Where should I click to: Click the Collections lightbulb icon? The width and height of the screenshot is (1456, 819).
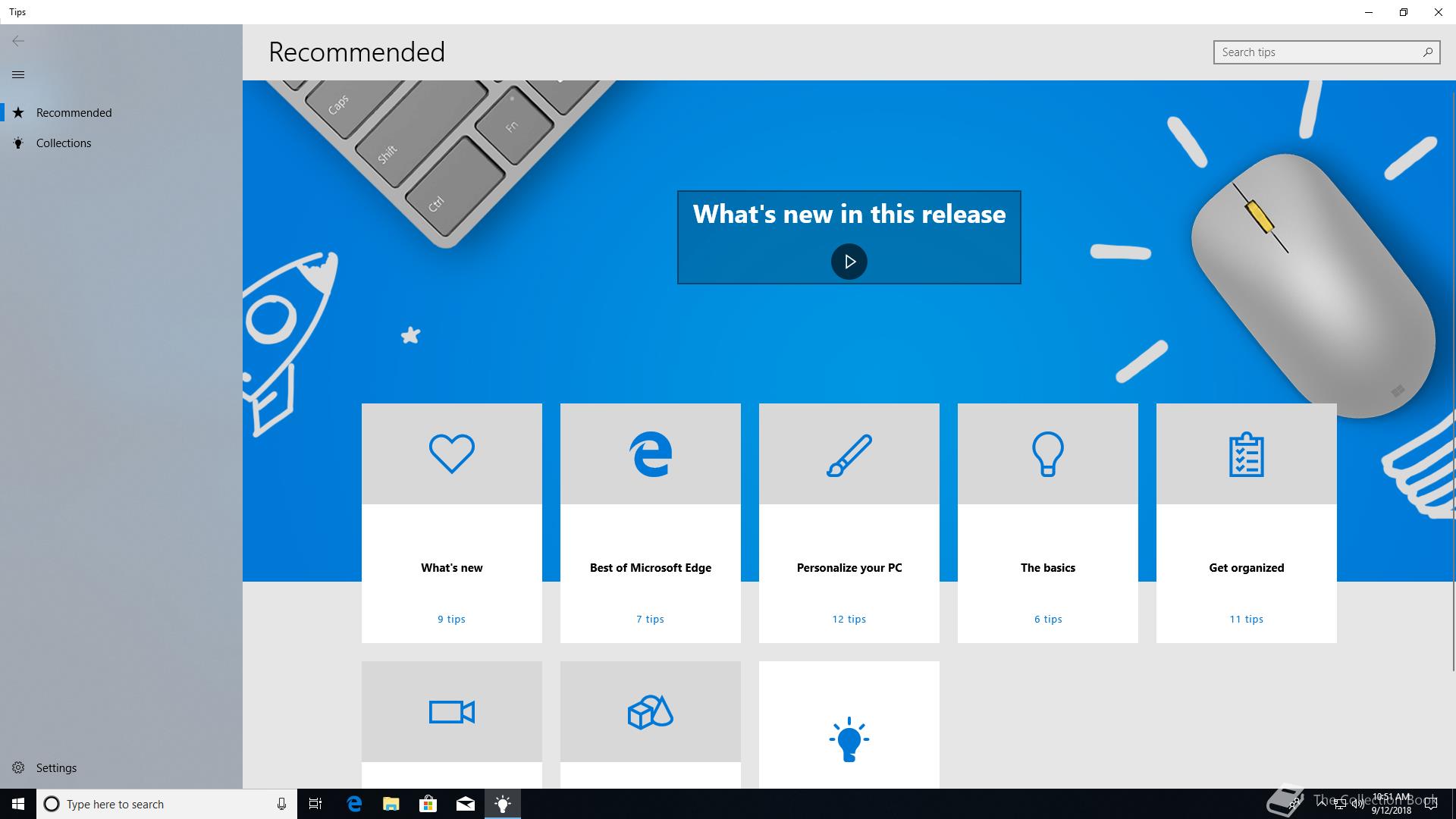[18, 143]
